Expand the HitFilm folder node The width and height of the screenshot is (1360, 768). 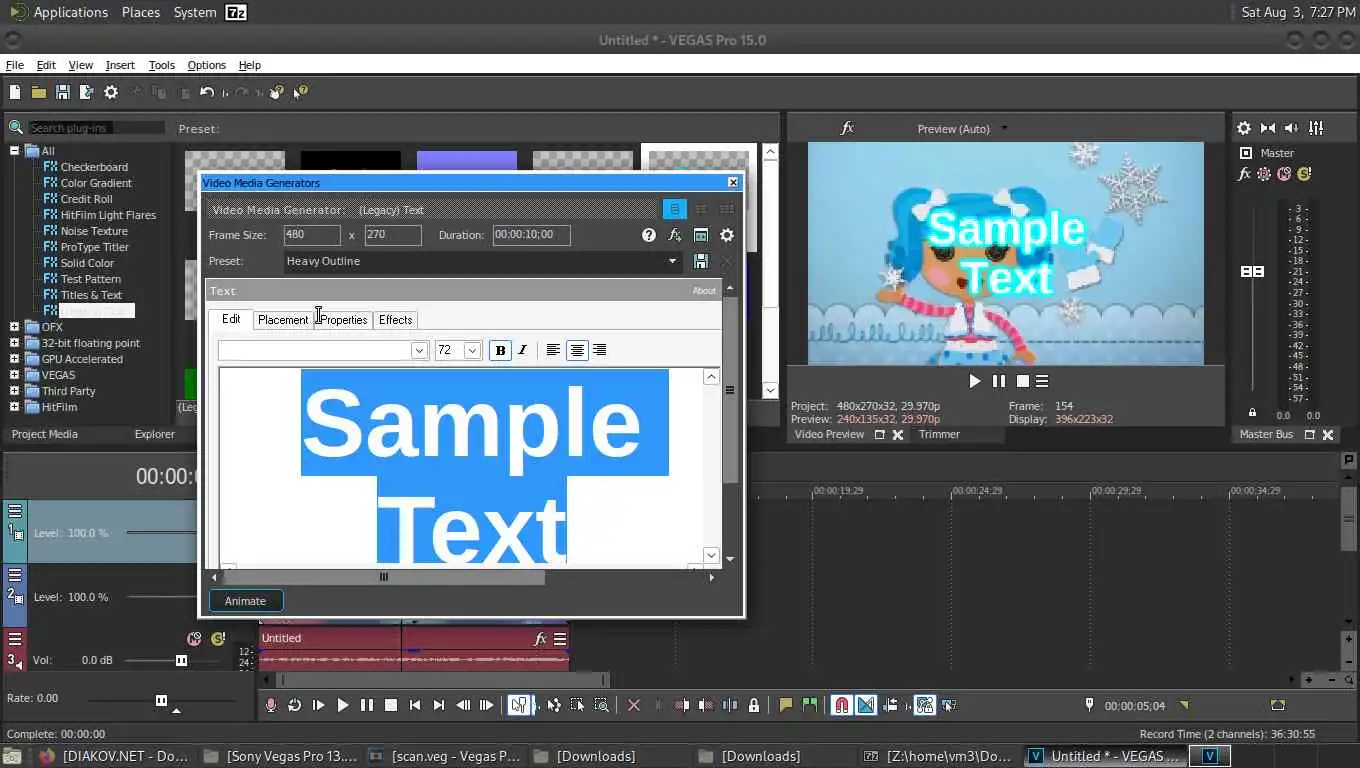pyautogui.click(x=14, y=407)
